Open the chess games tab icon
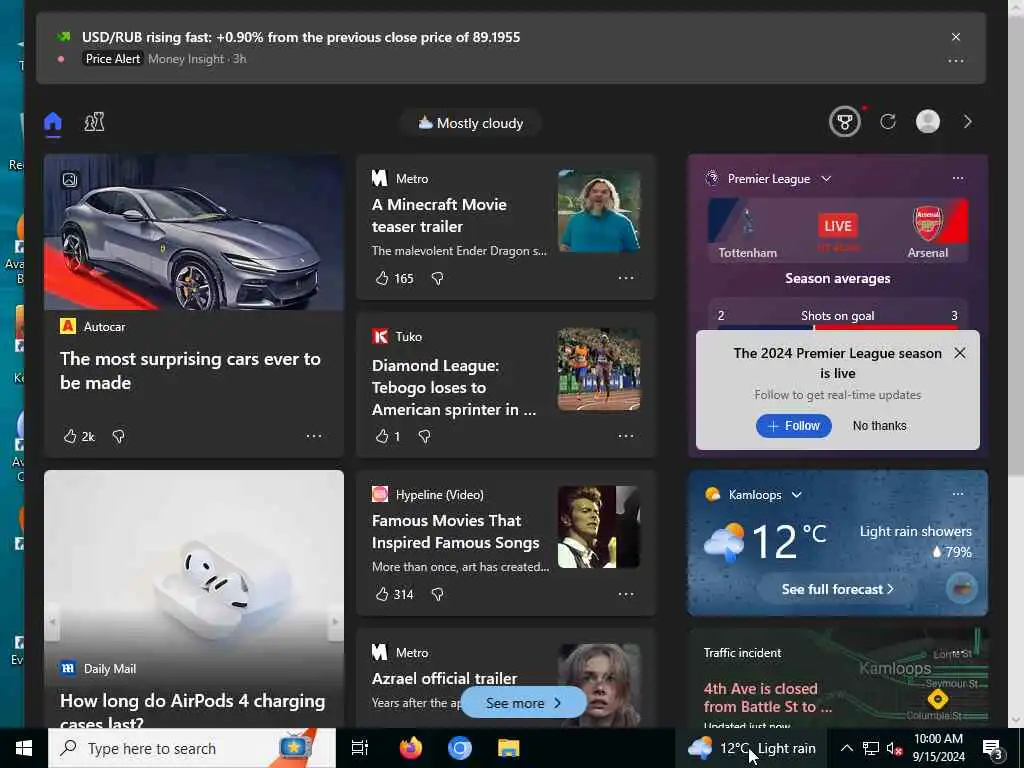Image resolution: width=1024 pixels, height=768 pixels. click(94, 122)
